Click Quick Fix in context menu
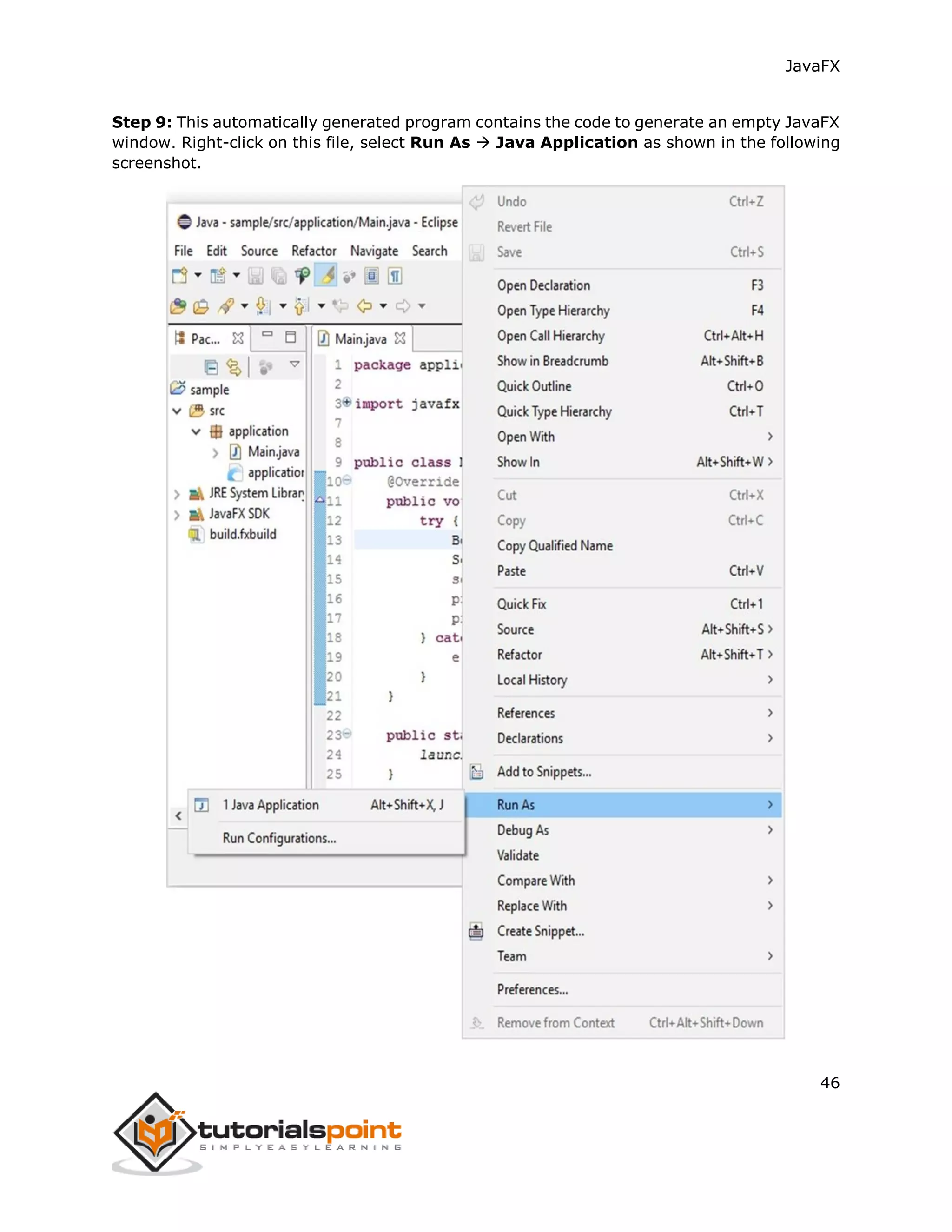Viewport: 952px width, 1232px height. tap(623, 604)
